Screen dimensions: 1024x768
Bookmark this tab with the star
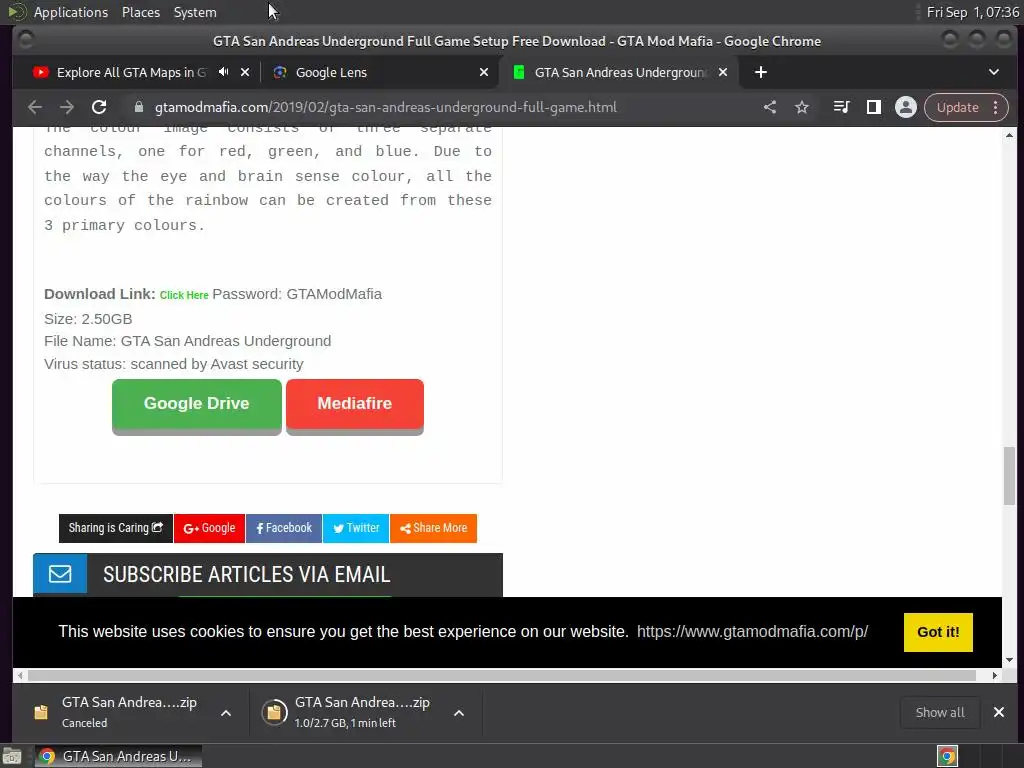point(802,107)
